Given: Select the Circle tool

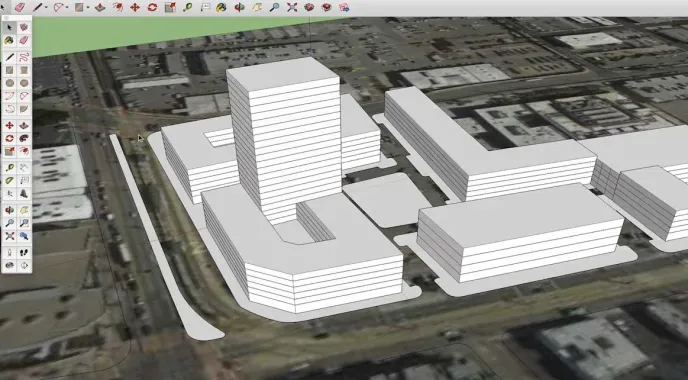Looking at the screenshot, I should tap(10, 83).
